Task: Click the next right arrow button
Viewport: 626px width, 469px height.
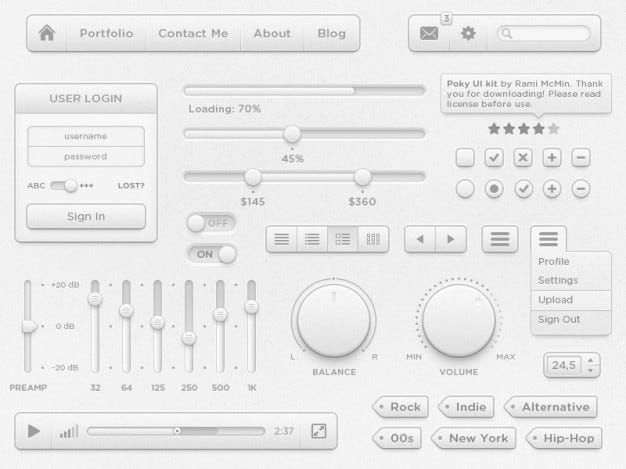Action: coord(451,239)
